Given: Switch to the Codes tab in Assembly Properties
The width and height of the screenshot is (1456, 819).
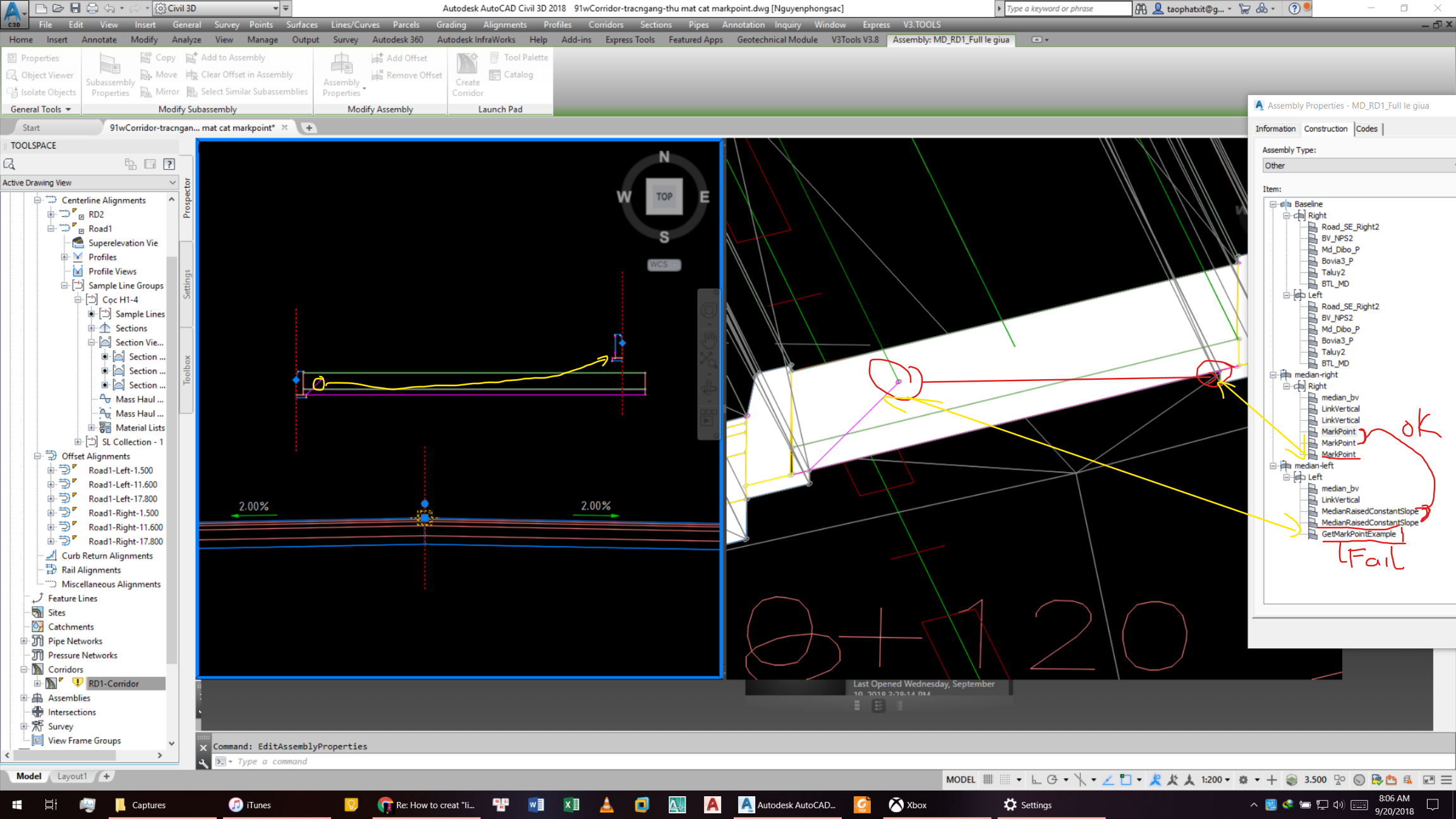Looking at the screenshot, I should (1367, 128).
